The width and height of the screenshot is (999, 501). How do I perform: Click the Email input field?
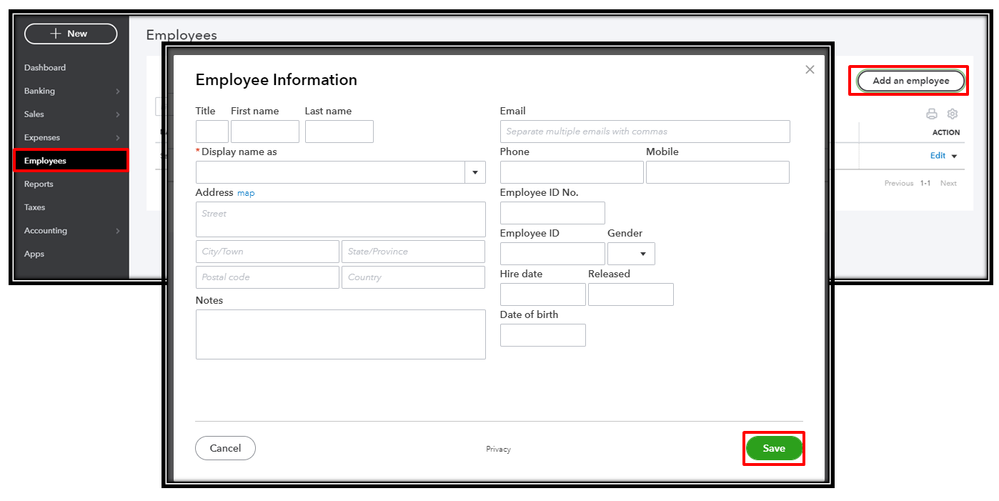pyautogui.click(x=645, y=131)
